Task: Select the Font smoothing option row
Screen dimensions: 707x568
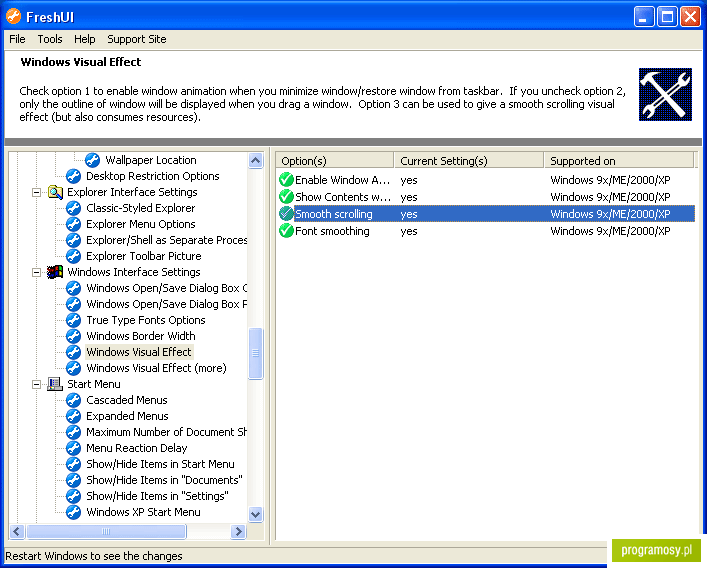Action: click(x=485, y=231)
